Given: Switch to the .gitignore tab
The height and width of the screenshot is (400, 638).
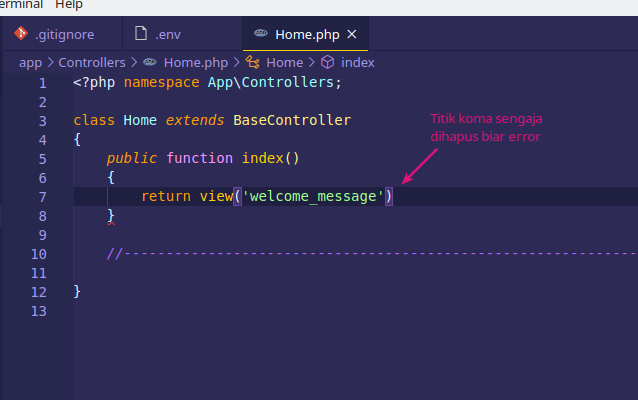Looking at the screenshot, I should pyautogui.click(x=65, y=35).
